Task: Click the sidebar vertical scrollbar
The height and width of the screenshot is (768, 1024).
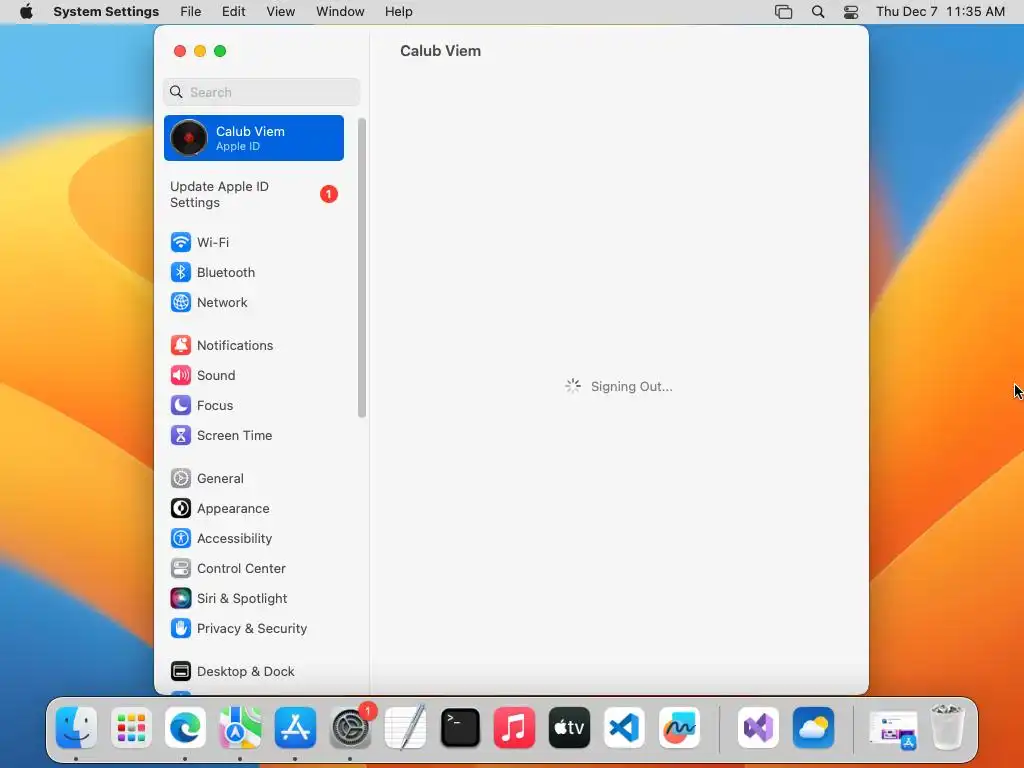Action: [362, 268]
